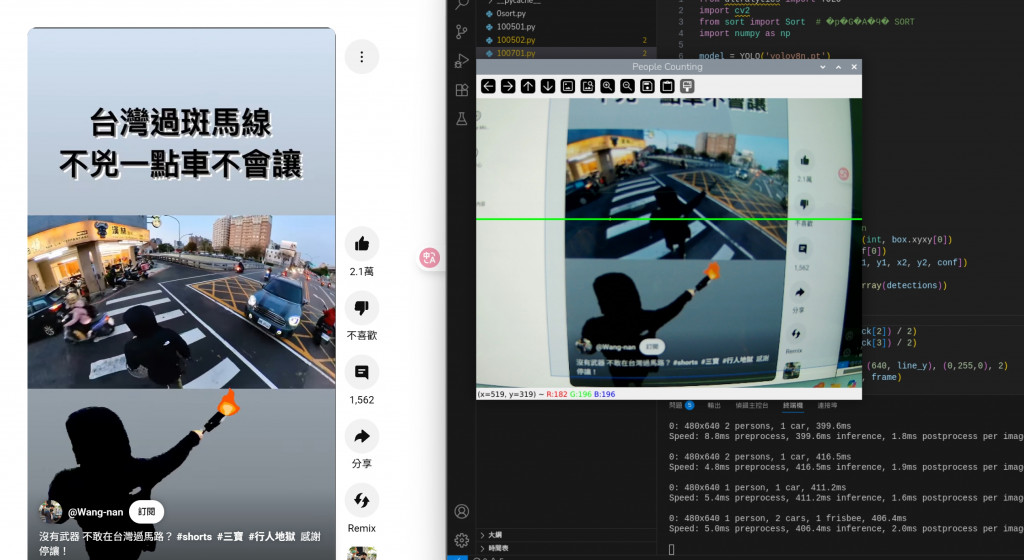1024x560 pixels.
Task: Click terminal line '1 person, 2 cars, 1 frisbee'
Action: [787, 518]
